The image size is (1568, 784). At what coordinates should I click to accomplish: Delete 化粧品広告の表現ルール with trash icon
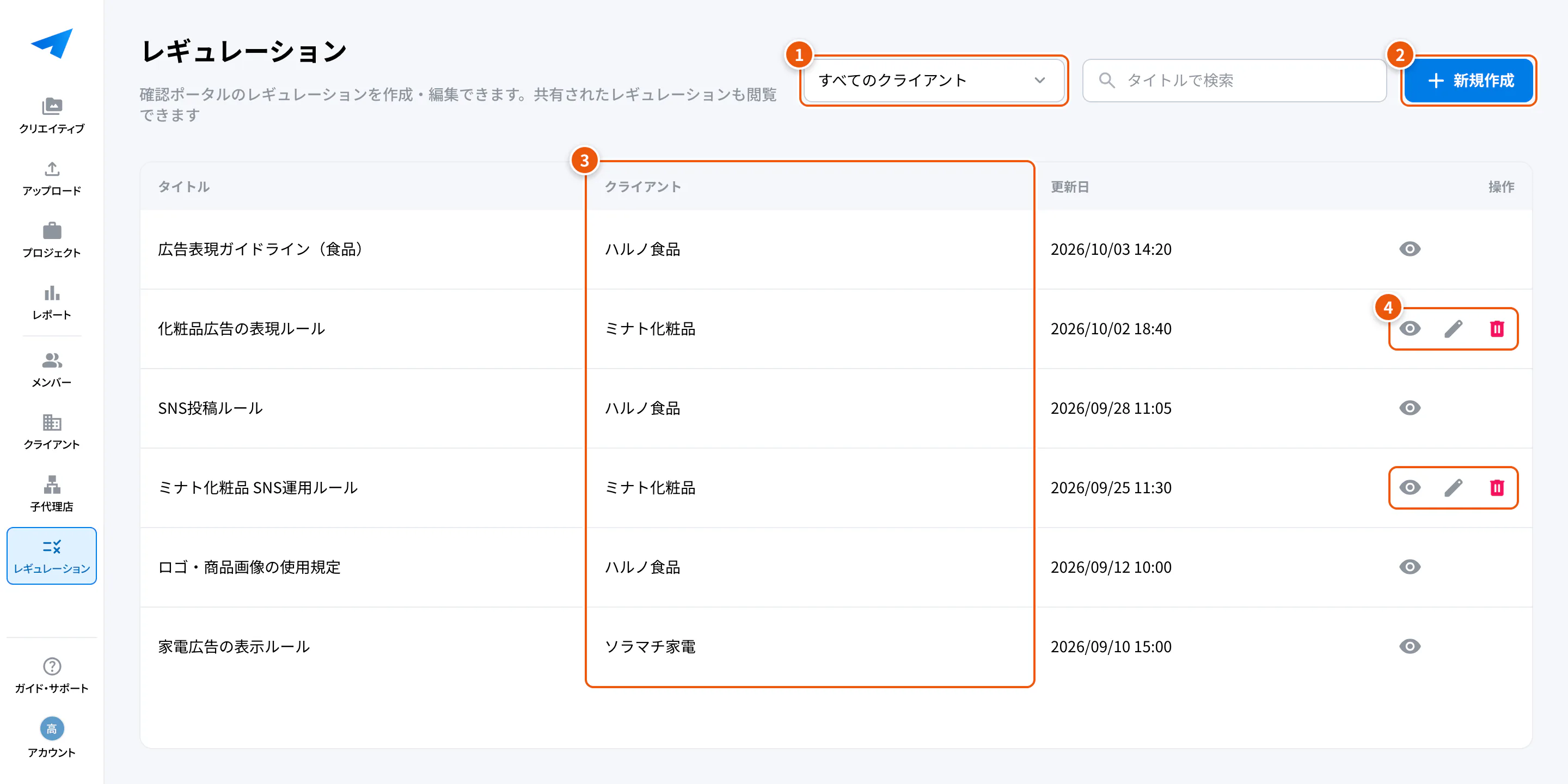pos(1497,329)
